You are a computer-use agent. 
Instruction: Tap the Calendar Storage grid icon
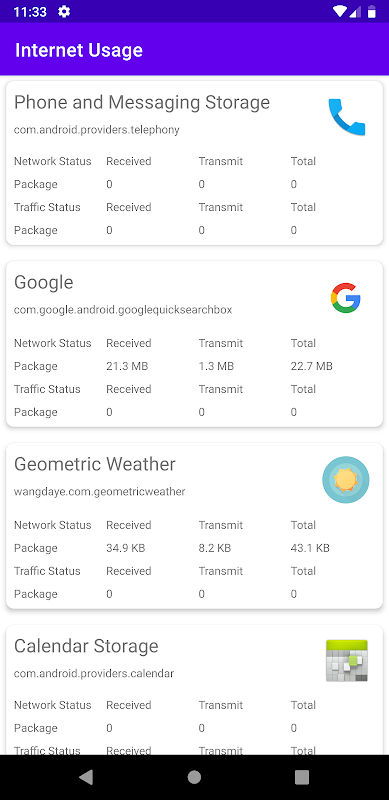point(347,661)
